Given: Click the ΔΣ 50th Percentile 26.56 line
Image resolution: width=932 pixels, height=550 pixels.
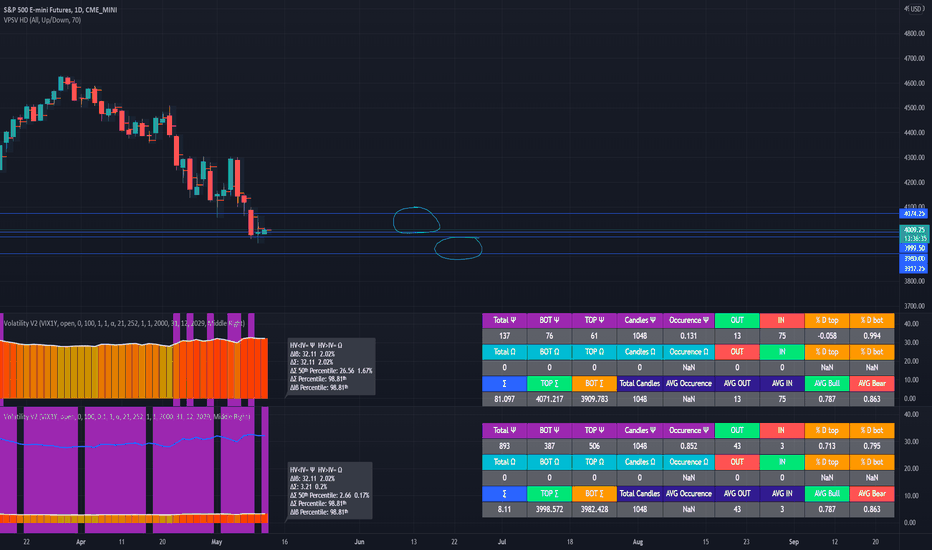Looking at the screenshot, I should [x=331, y=370].
